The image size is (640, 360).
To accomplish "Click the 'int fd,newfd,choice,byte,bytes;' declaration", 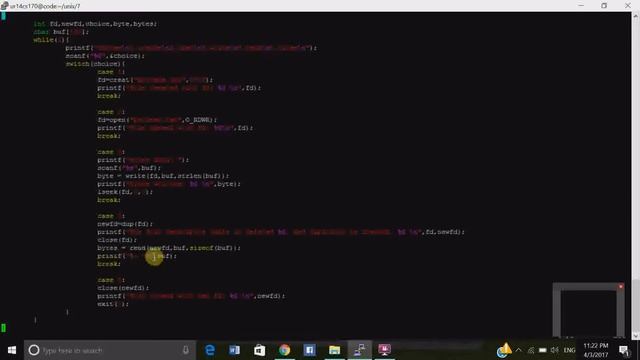I will [95, 24].
